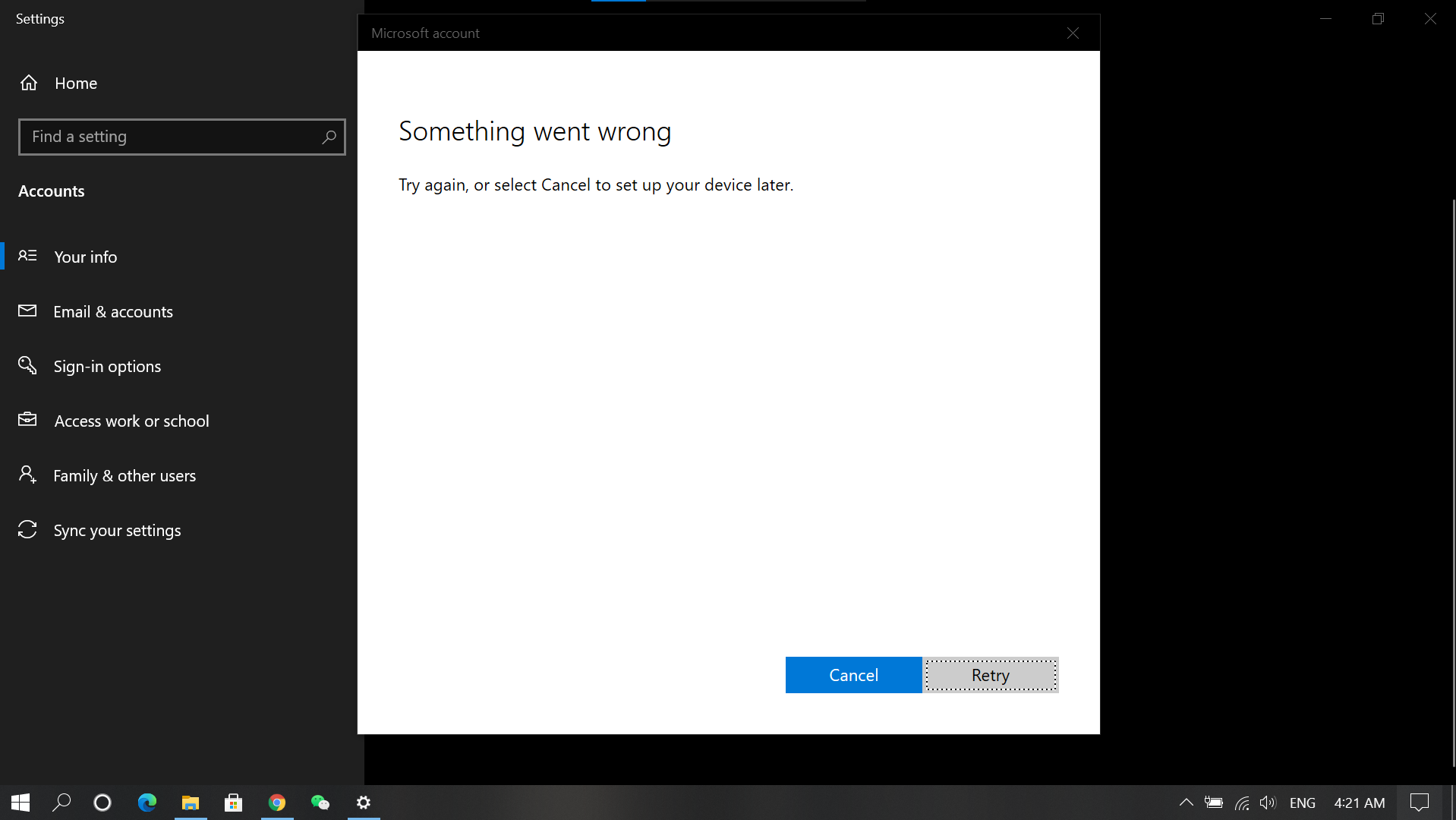The width and height of the screenshot is (1456, 820).
Task: Open the clock and calendar flyout
Action: click(1358, 803)
